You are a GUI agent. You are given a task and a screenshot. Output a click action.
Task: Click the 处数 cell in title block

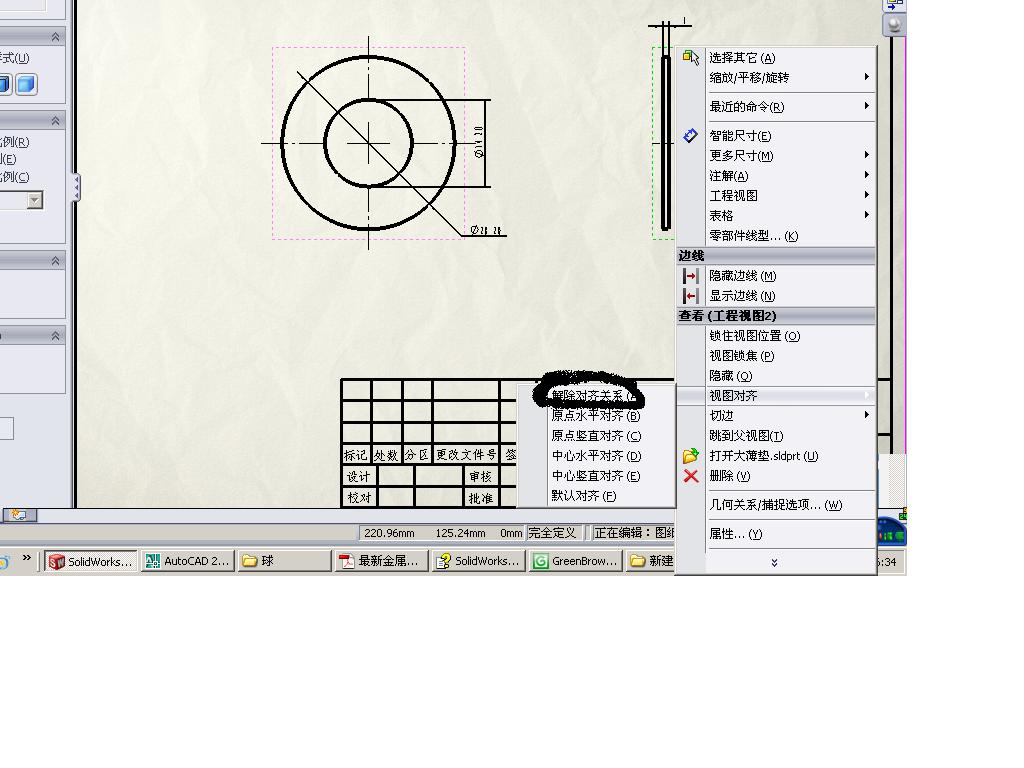tap(386, 455)
